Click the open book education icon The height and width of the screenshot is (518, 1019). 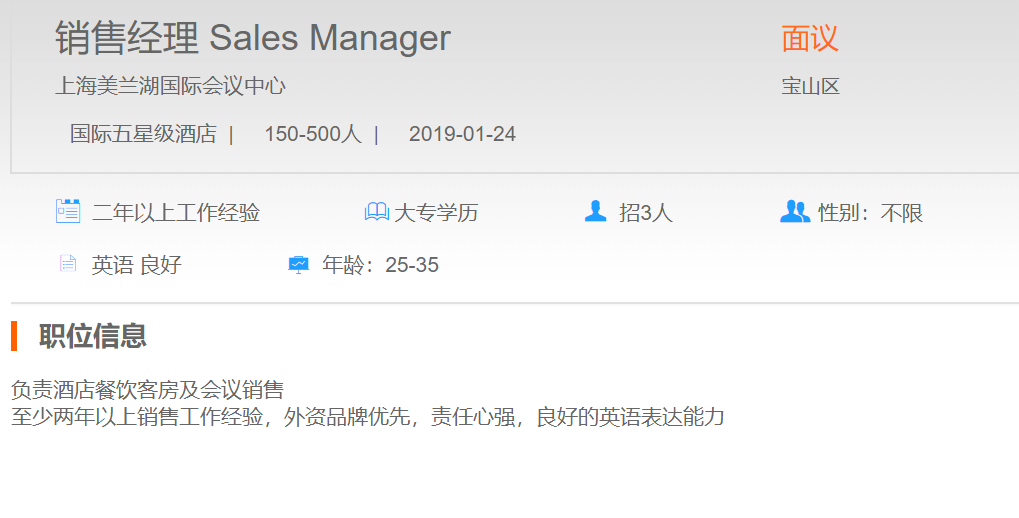377,211
